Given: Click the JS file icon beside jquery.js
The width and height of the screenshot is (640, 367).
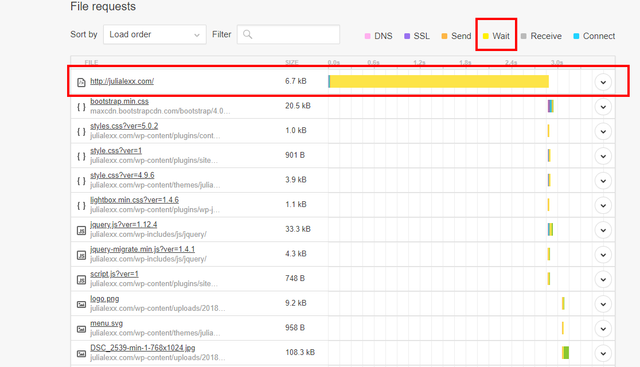Looking at the screenshot, I should click(x=81, y=231).
